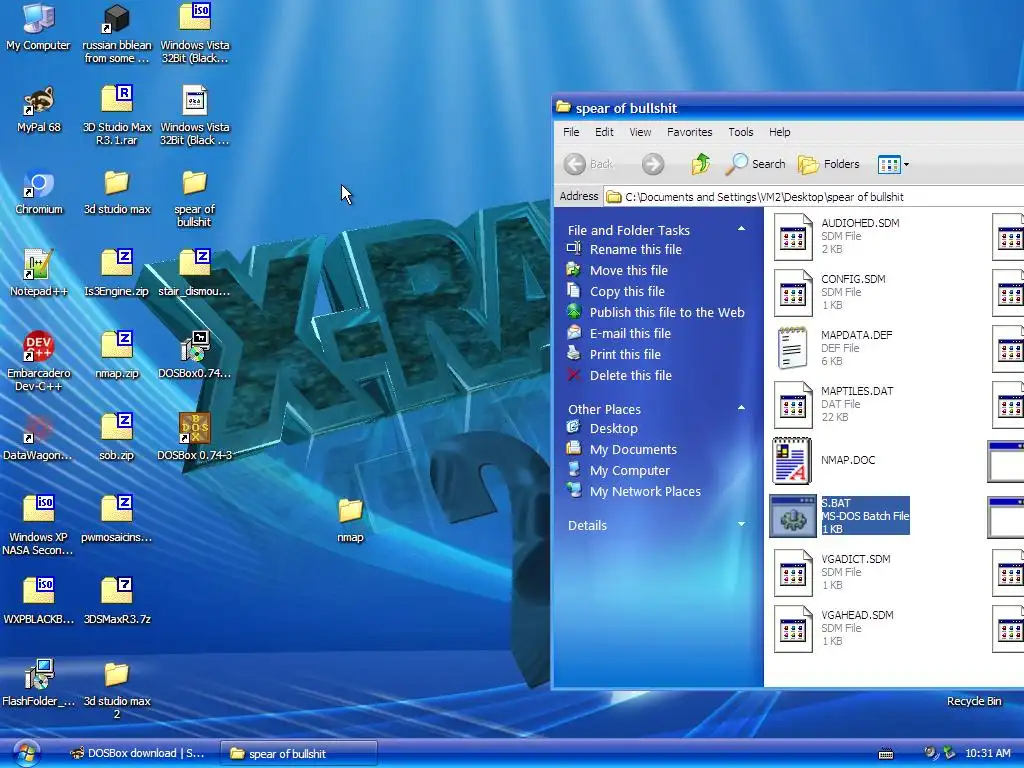Select the DataWagon desktop shortcut
The height and width of the screenshot is (768, 1024).
click(x=39, y=438)
